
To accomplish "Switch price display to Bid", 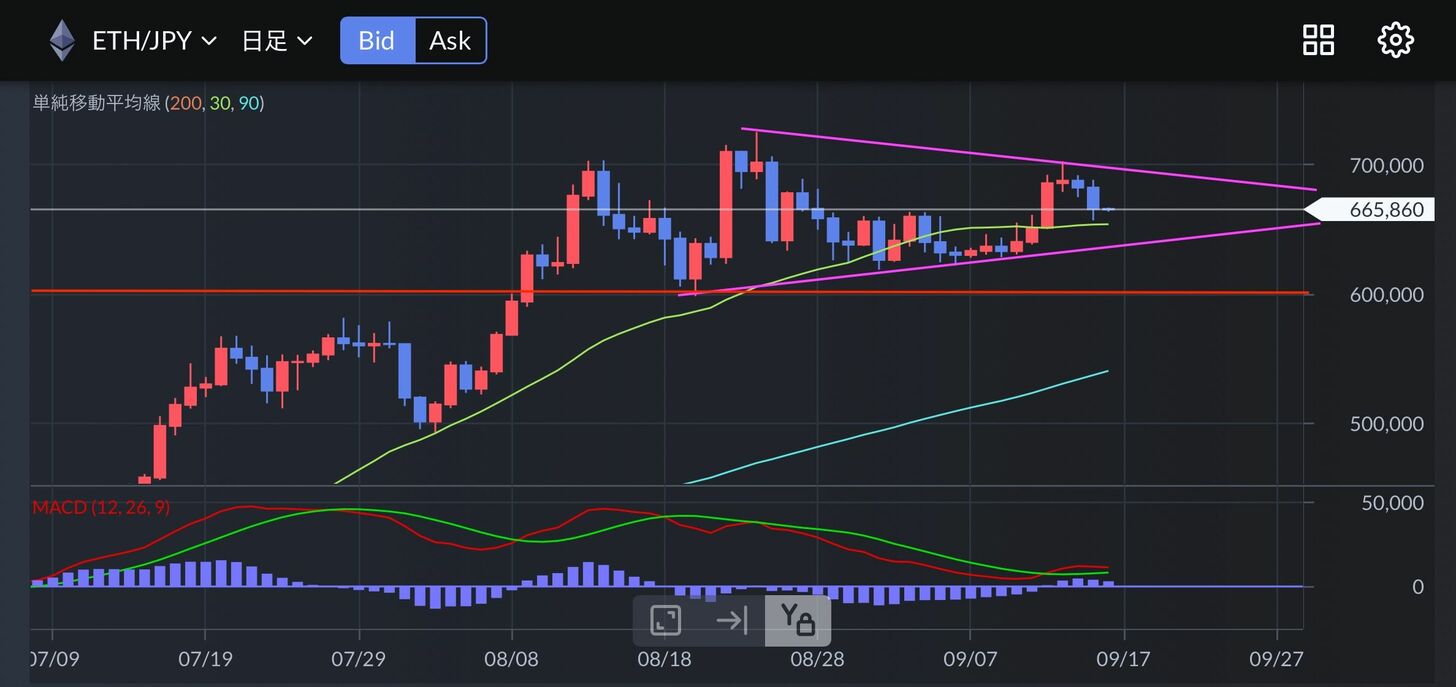I will [377, 41].
